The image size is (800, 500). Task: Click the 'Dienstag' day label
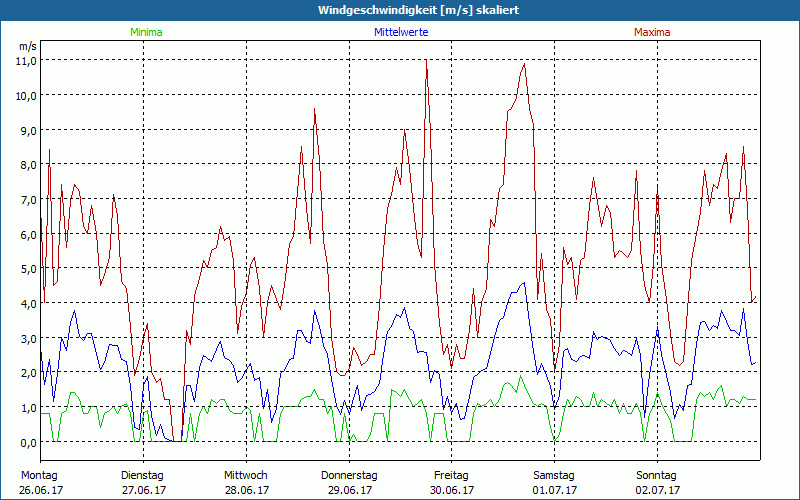tap(142, 476)
